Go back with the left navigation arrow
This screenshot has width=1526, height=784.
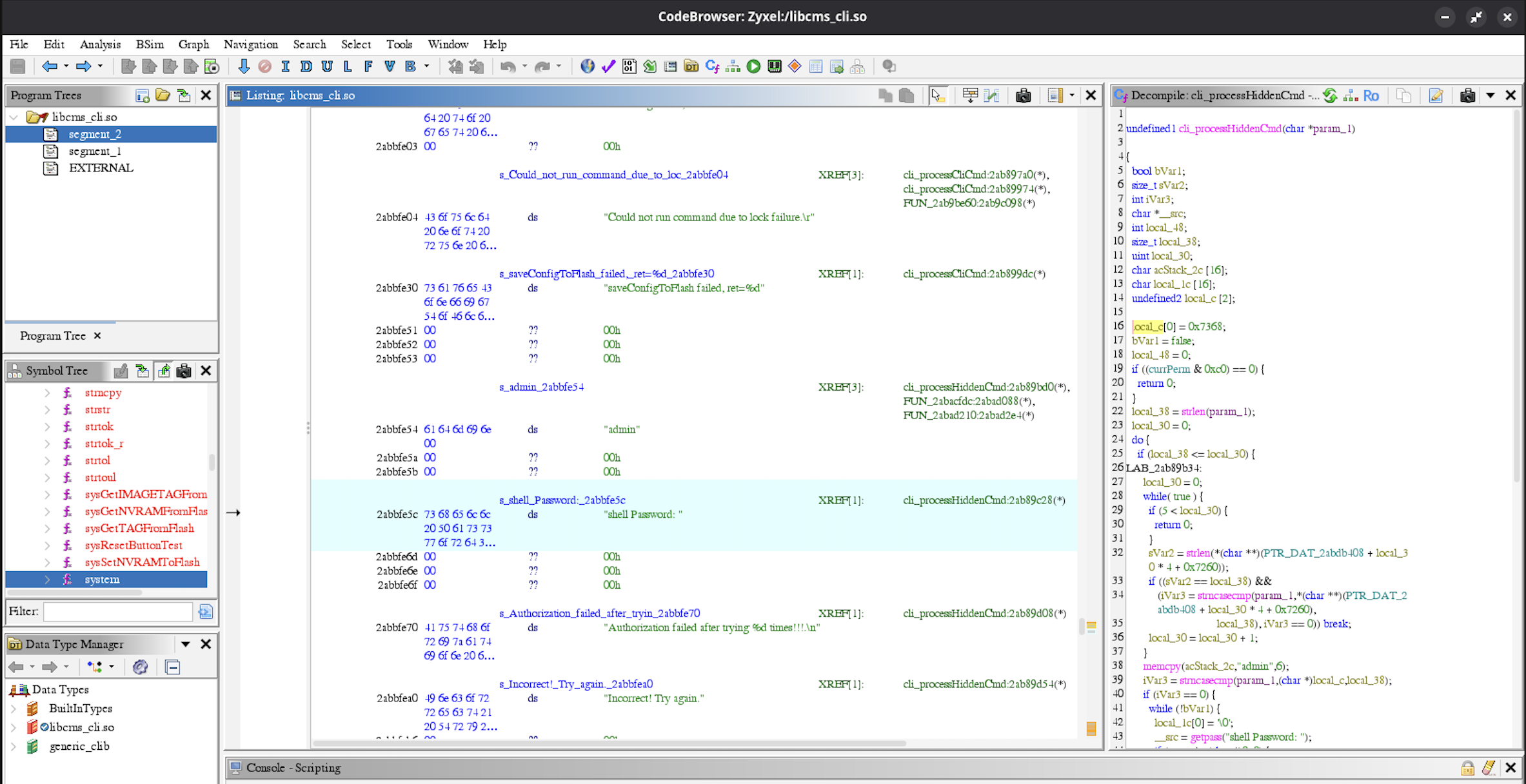coord(49,66)
